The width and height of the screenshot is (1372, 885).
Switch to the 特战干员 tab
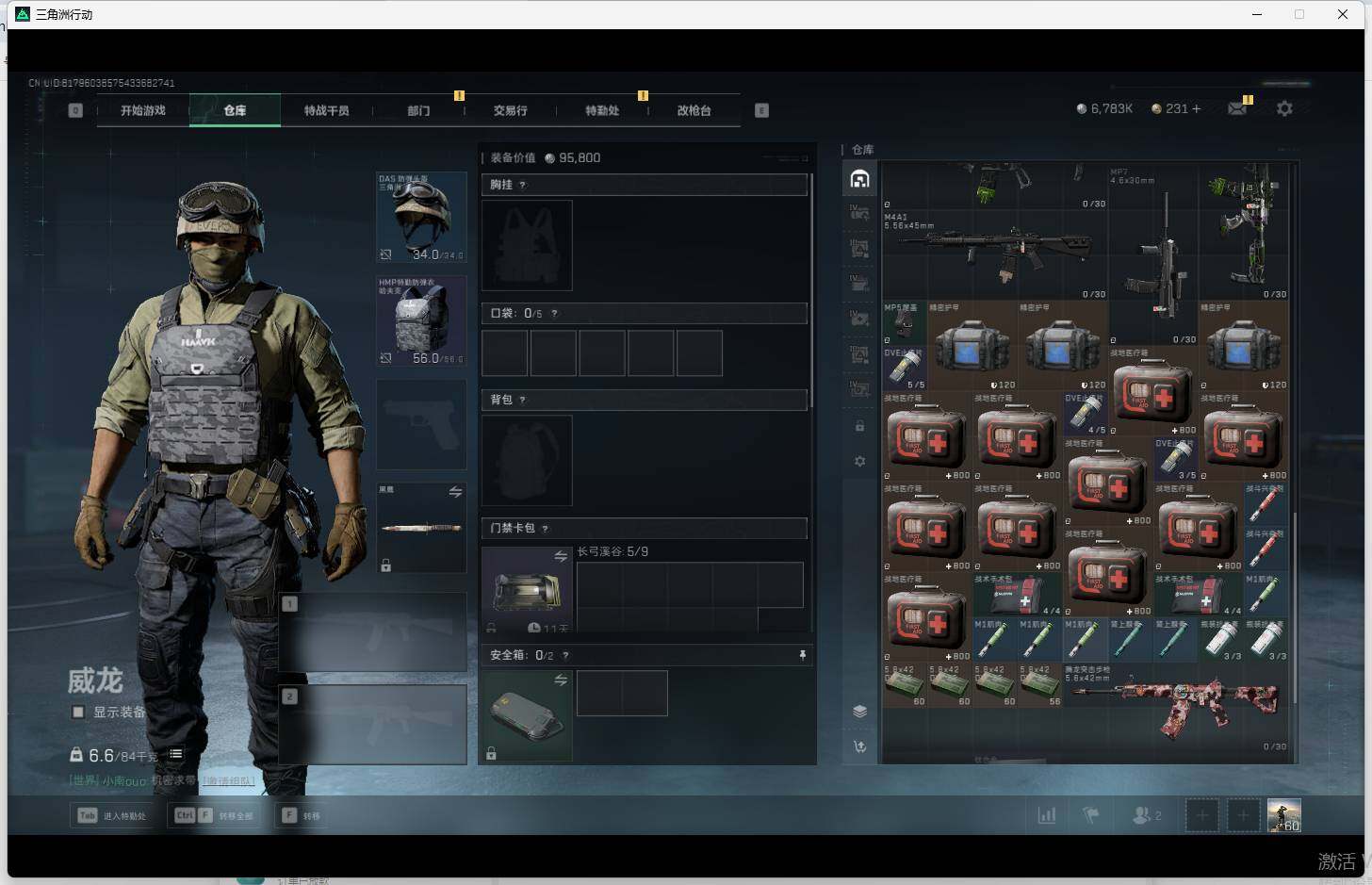tap(326, 110)
